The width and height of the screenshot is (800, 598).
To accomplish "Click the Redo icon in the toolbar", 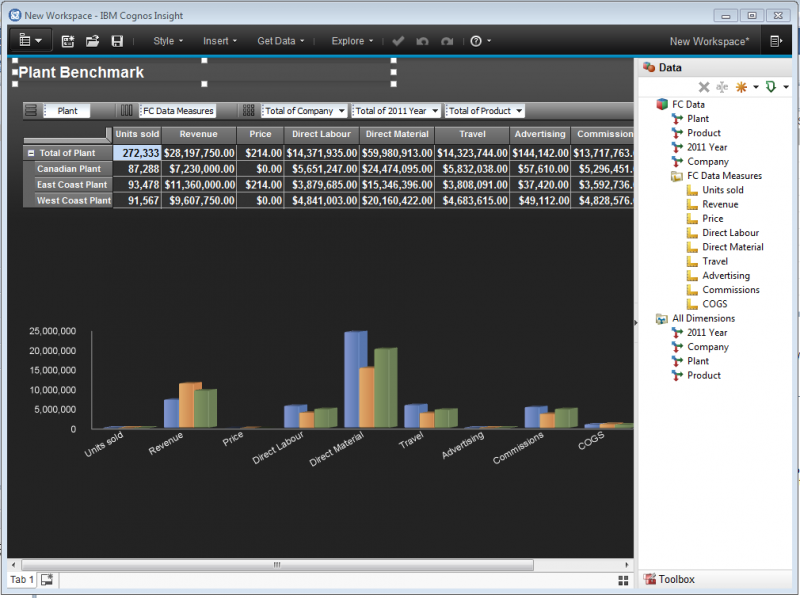I will (x=446, y=40).
